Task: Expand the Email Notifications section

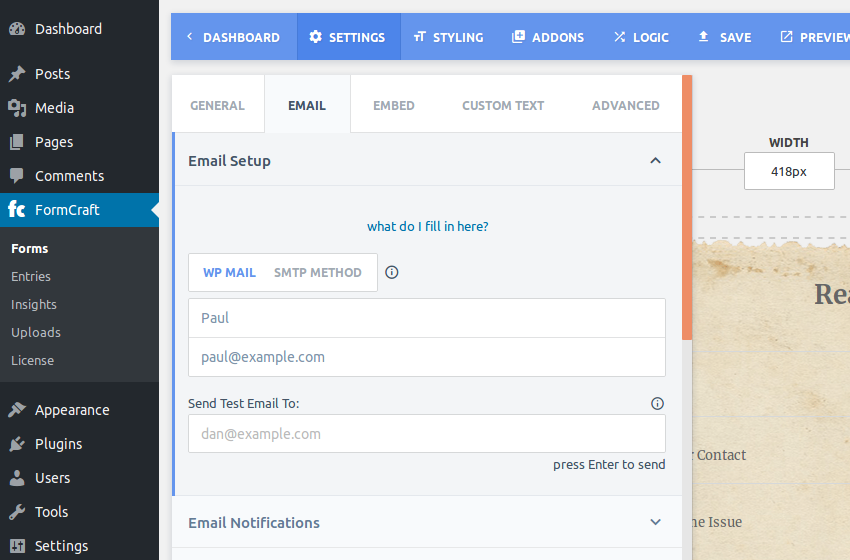Action: (x=655, y=522)
